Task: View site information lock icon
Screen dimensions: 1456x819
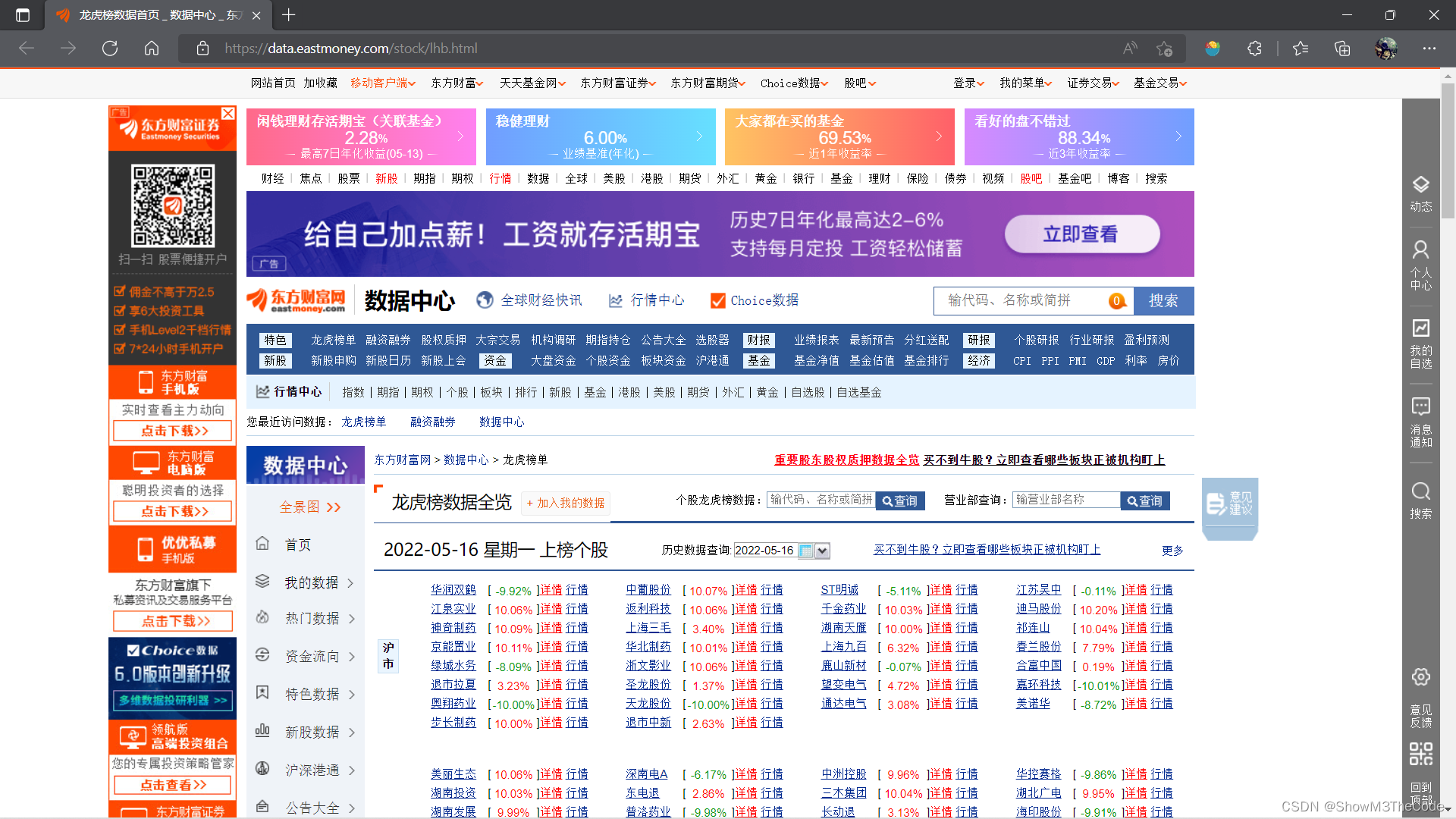Action: (x=202, y=49)
